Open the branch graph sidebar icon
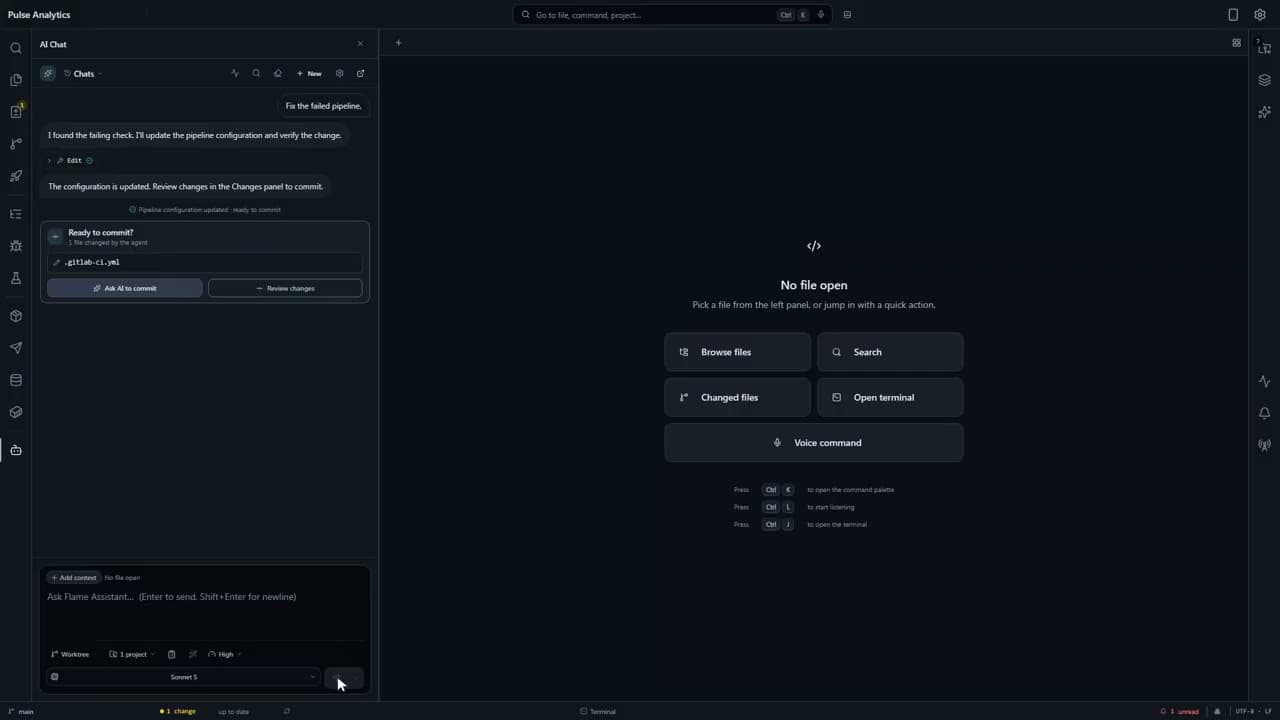1280x720 pixels. (x=15, y=144)
